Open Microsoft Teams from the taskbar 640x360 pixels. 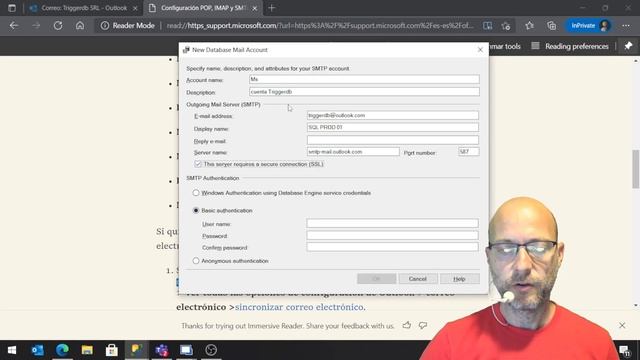(162, 350)
